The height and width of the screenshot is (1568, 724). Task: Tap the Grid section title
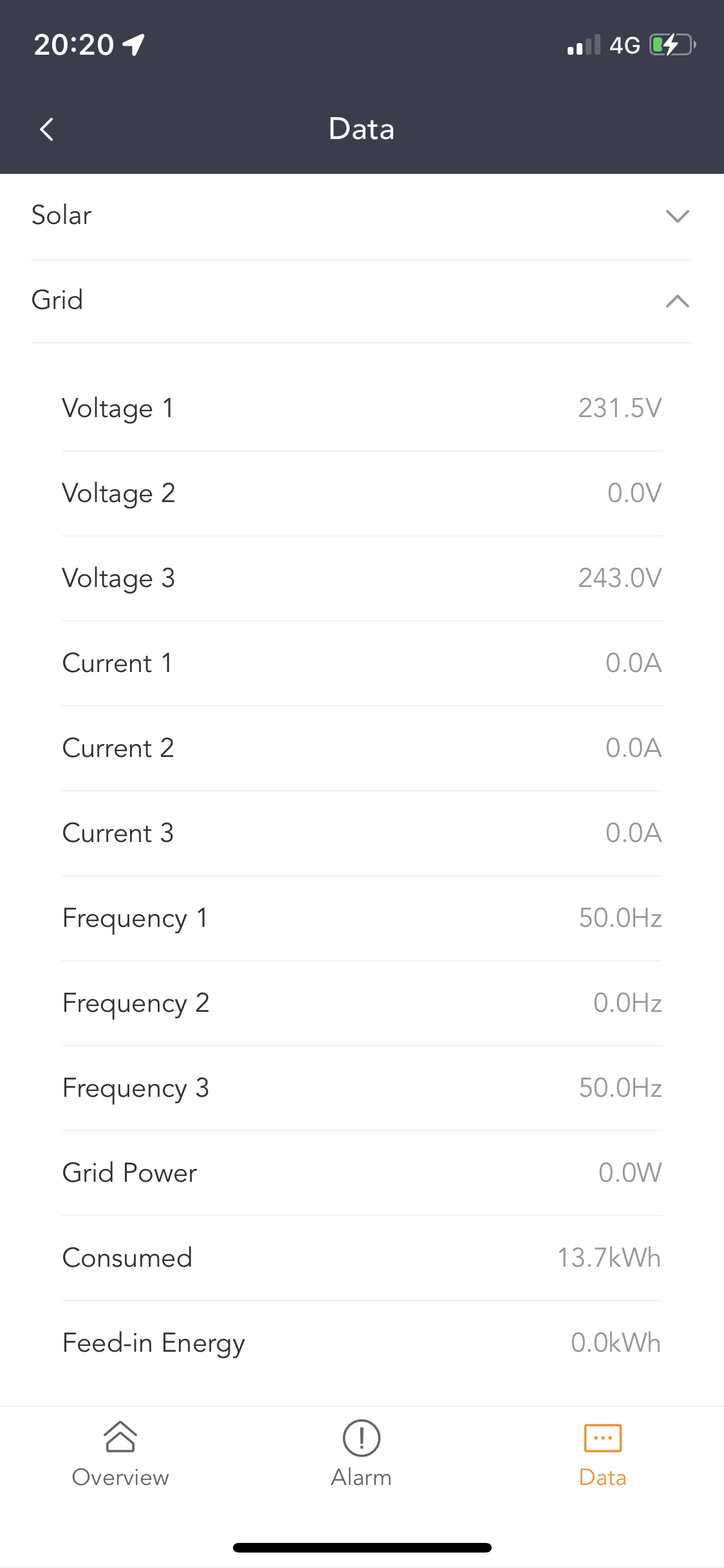pyautogui.click(x=57, y=301)
